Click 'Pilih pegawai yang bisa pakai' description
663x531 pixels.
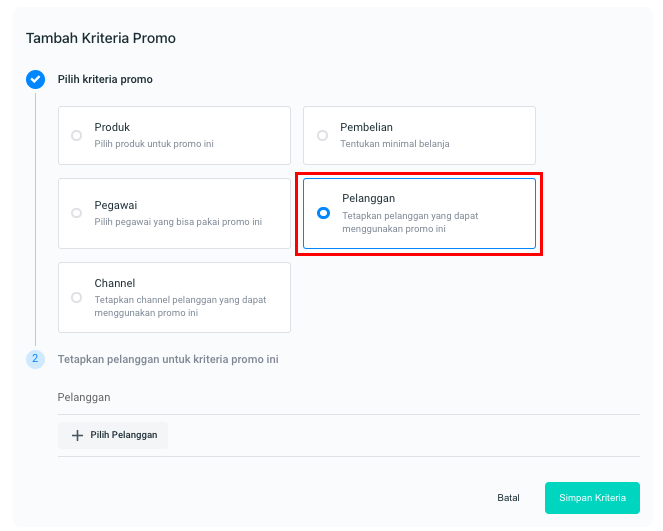pos(178,222)
